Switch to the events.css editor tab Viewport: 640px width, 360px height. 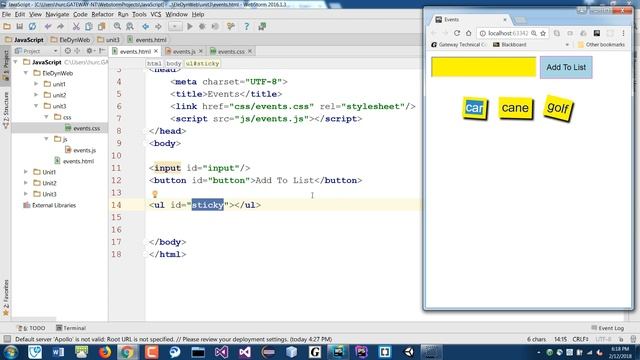coord(231,51)
